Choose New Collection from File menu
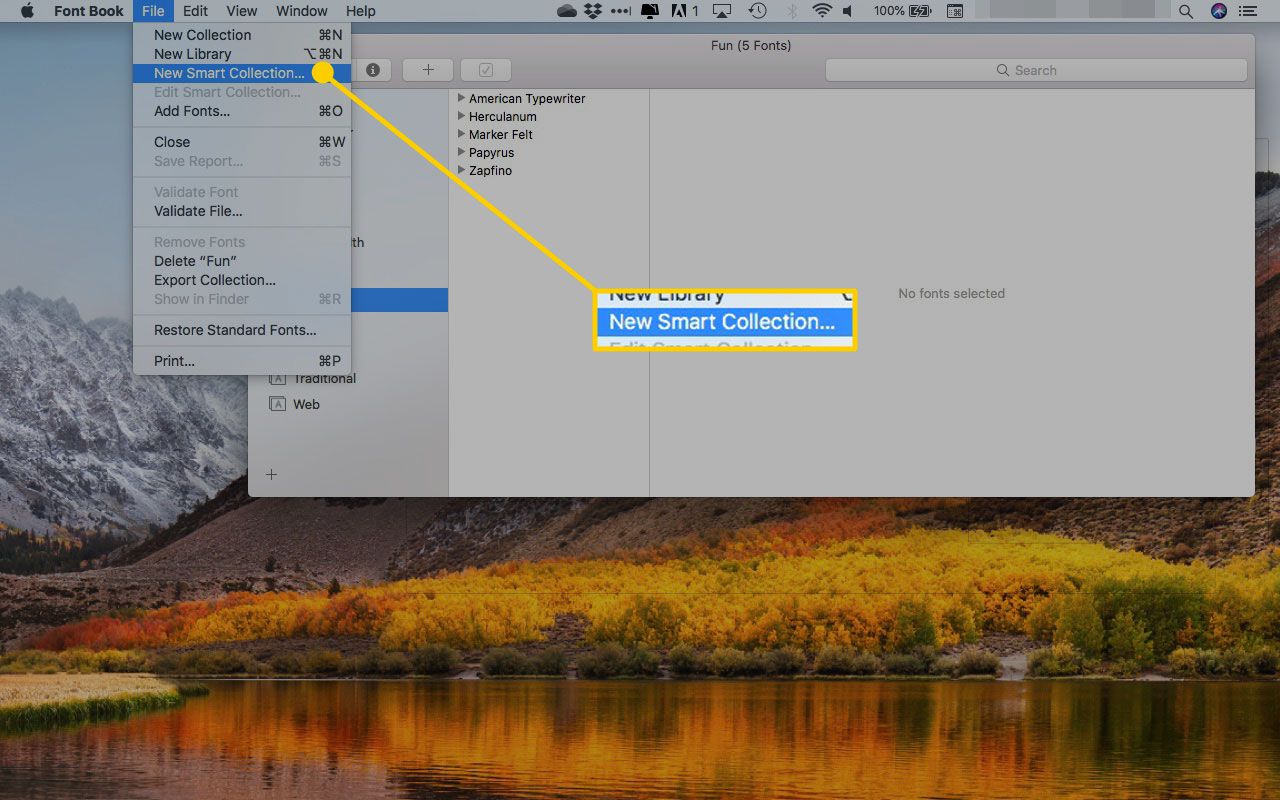 point(242,35)
